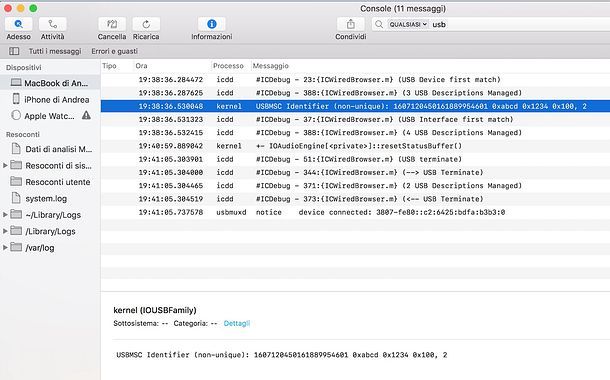
Task: Expand the /Library/Logs disclosure triangle
Action: 5,231
